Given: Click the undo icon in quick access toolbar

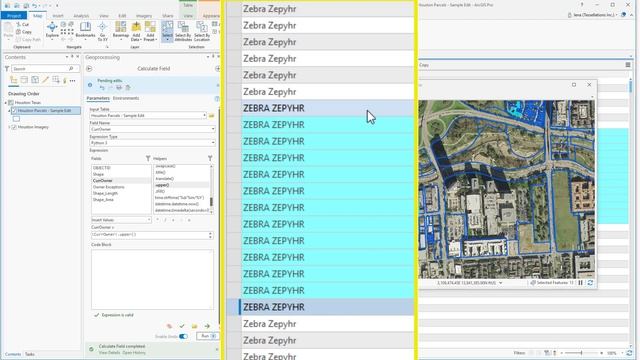Looking at the screenshot, I should tap(35, 5).
